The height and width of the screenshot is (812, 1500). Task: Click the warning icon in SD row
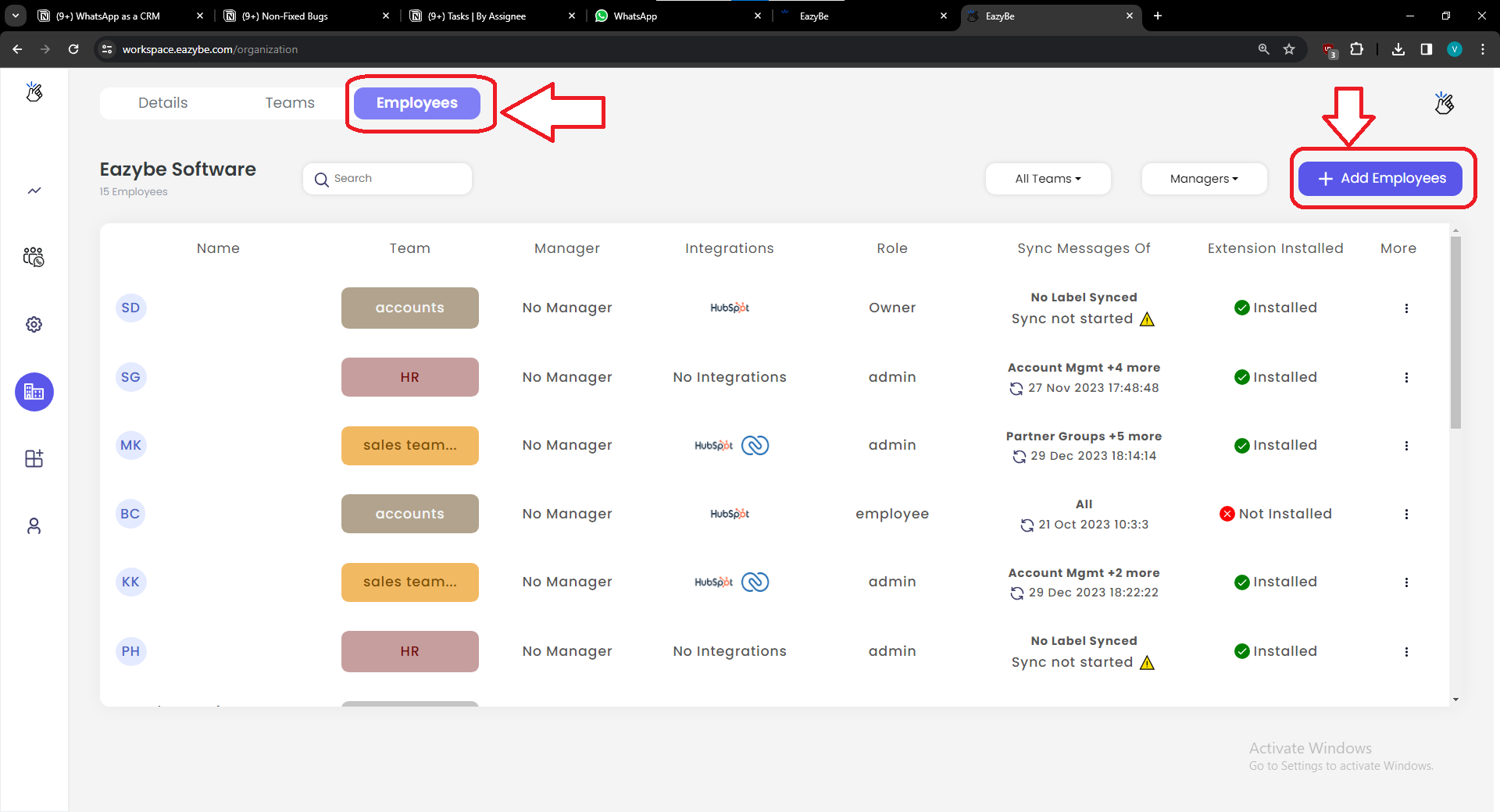[1147, 319]
